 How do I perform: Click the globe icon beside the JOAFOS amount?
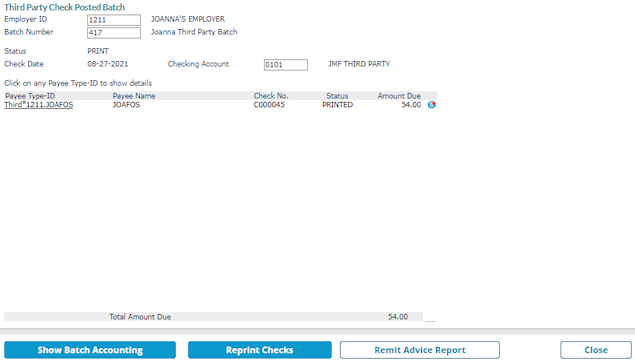pos(432,104)
